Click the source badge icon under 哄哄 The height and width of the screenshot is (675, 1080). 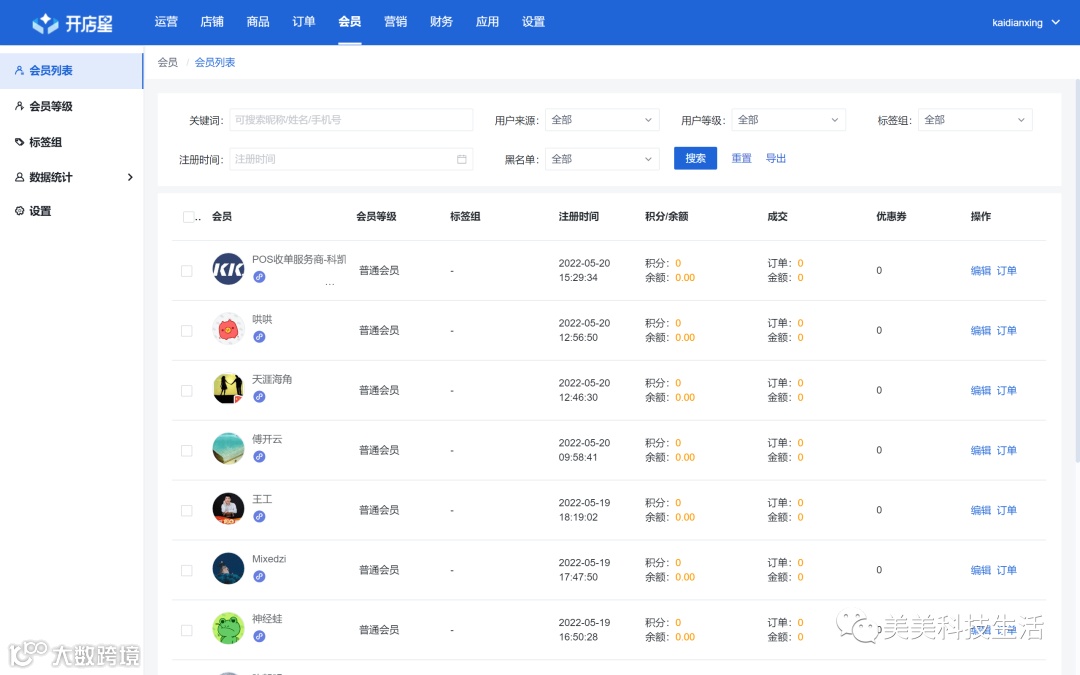[259, 337]
